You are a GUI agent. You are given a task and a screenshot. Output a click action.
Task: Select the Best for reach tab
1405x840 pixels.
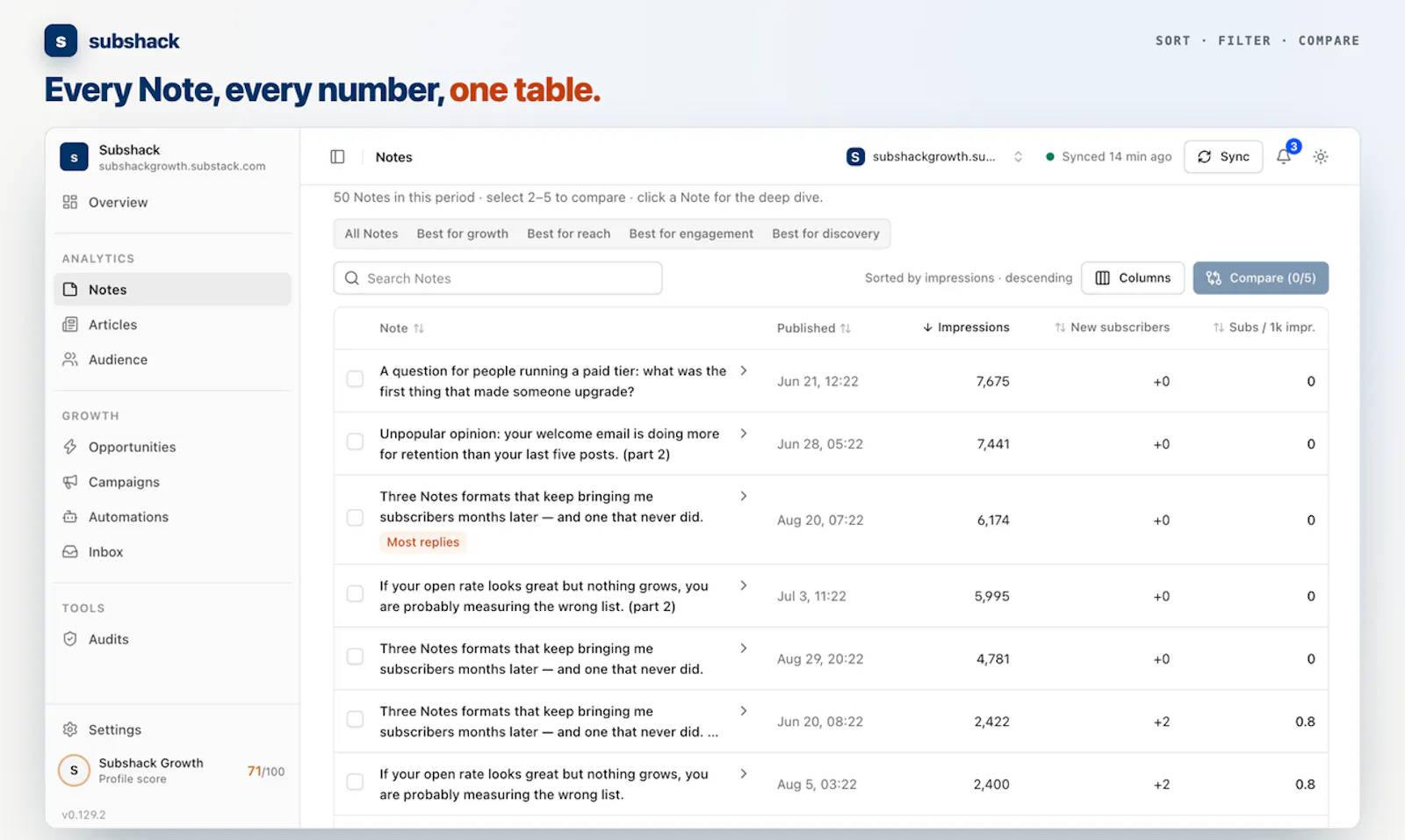(569, 233)
